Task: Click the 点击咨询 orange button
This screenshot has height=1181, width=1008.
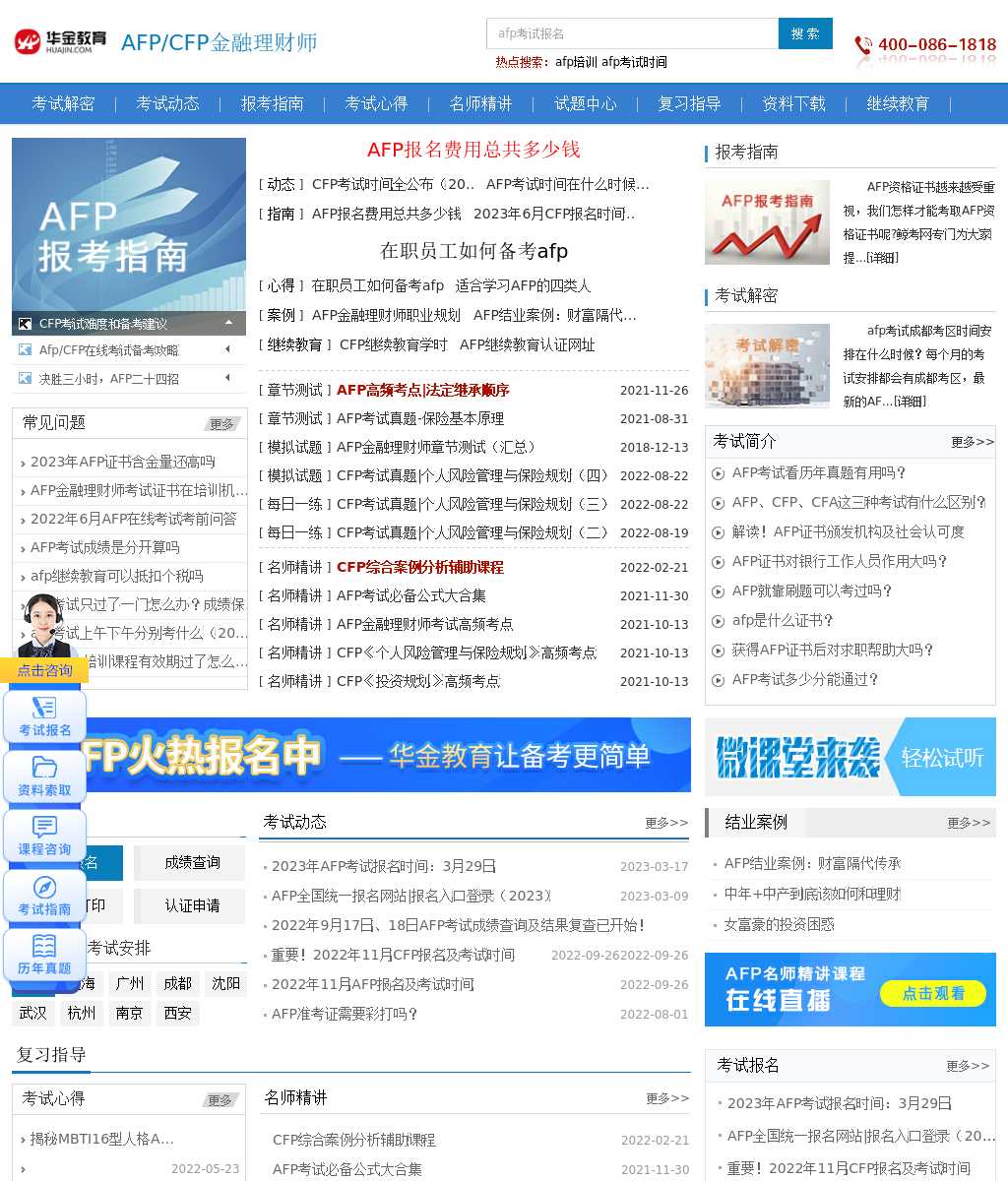Action: click(44, 670)
